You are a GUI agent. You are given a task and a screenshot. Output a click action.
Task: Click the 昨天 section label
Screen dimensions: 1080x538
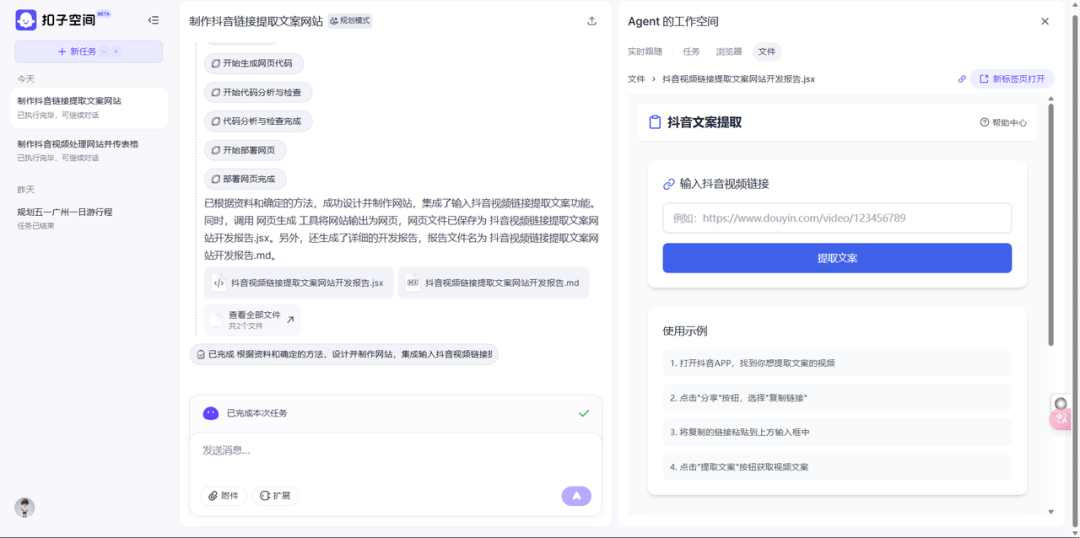click(x=26, y=189)
